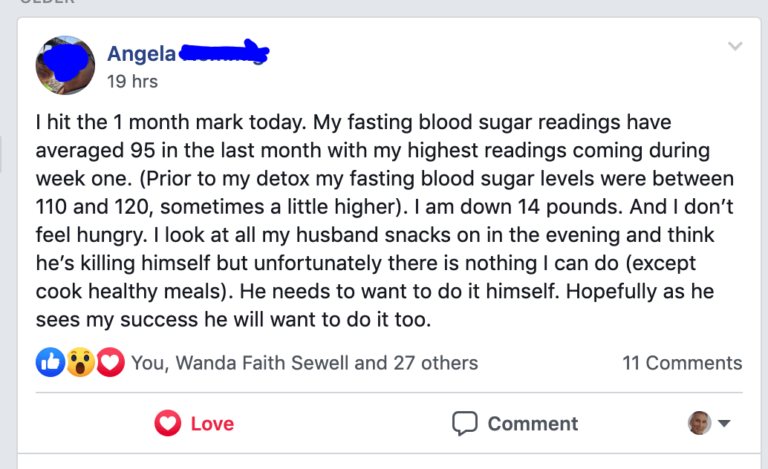
Task: Expand the post options chevron
Action: (735, 46)
